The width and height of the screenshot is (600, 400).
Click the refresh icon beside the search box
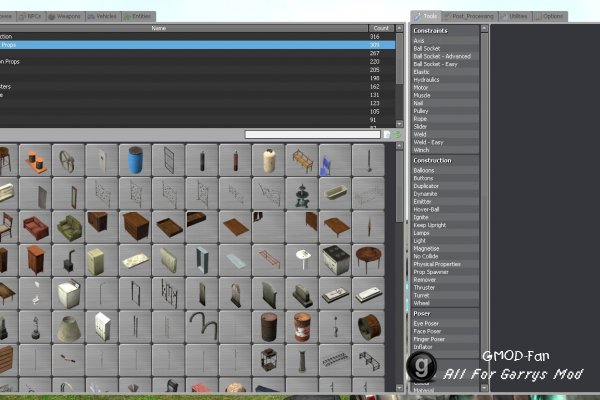point(398,134)
